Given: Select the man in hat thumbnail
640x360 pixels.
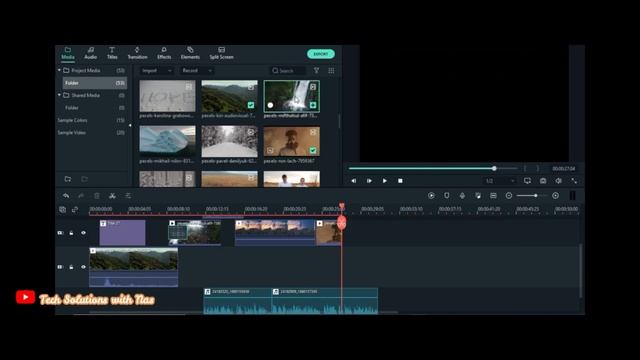Looking at the screenshot, I should coord(291,142).
